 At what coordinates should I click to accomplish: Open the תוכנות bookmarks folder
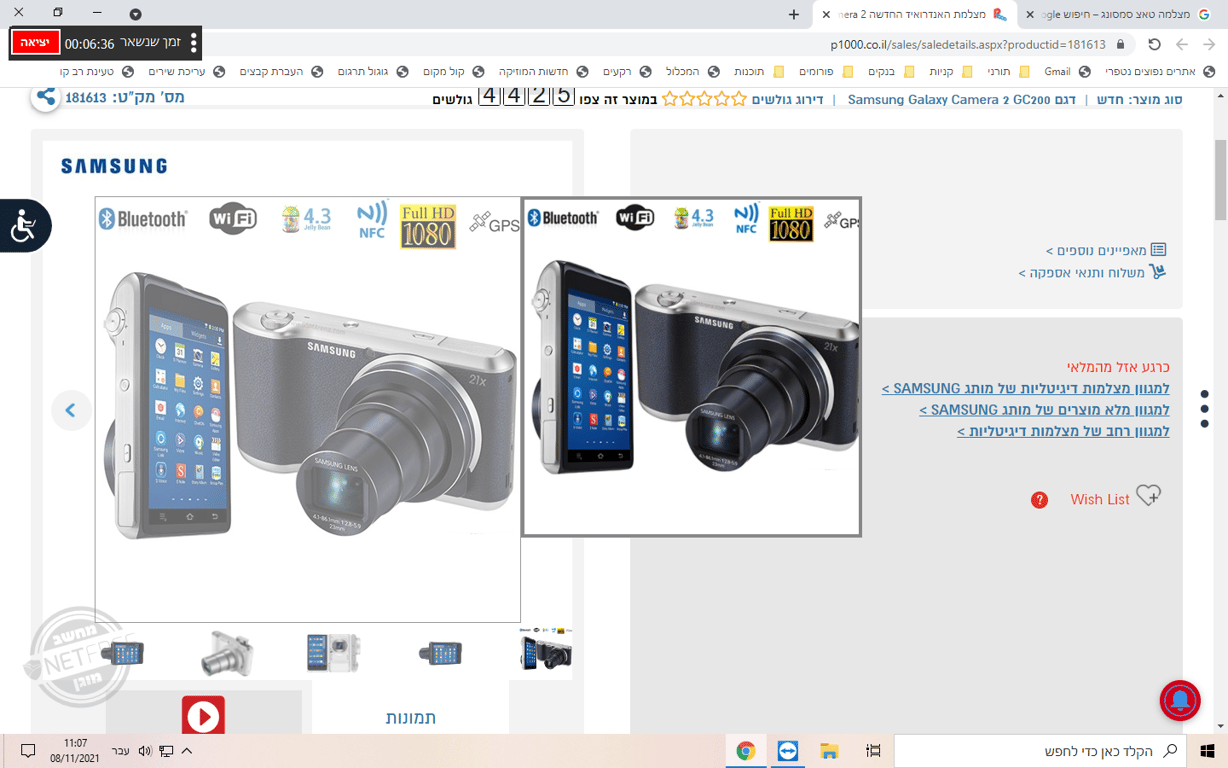[x=759, y=71]
